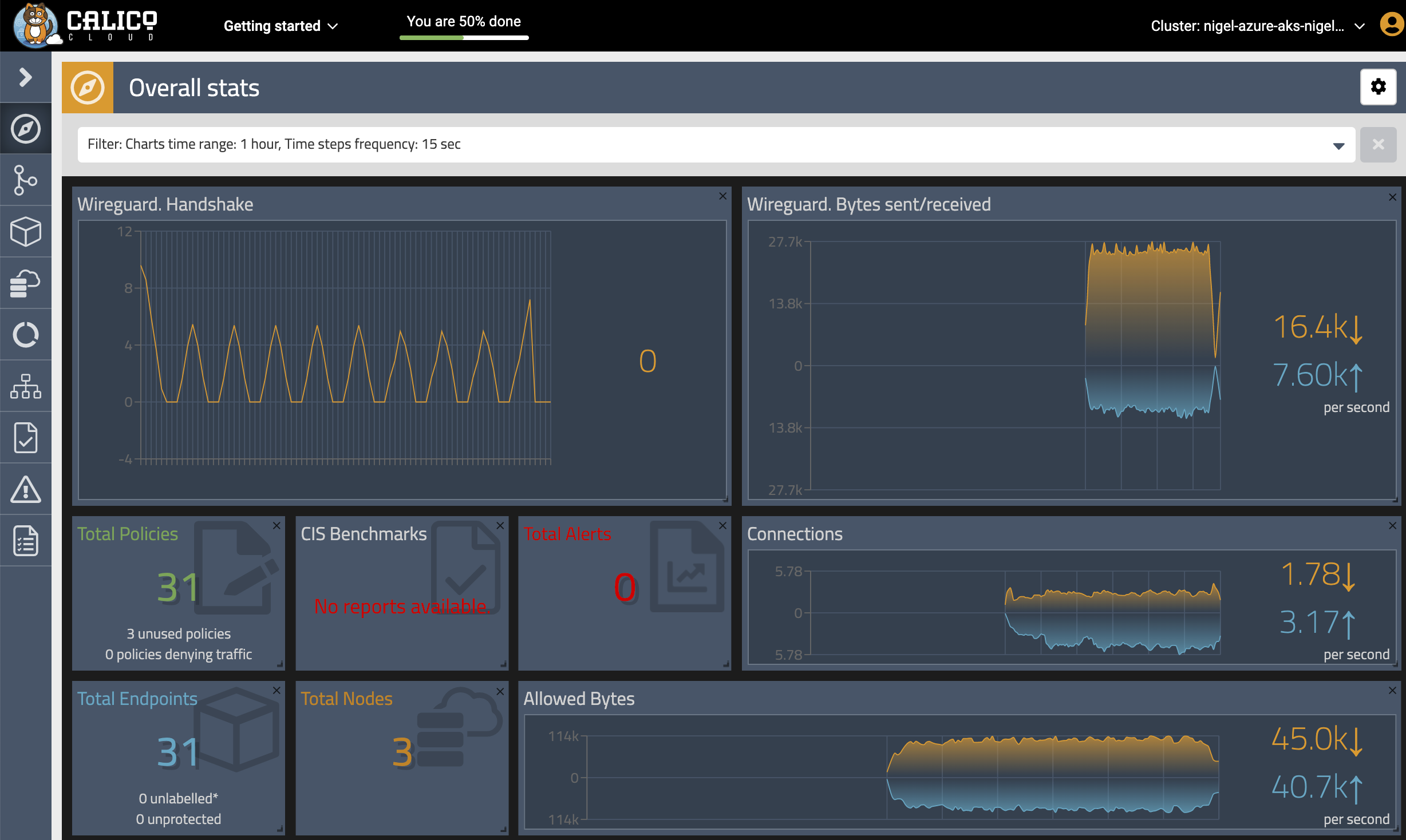This screenshot has height=840, width=1406.
Task: Click the 50% done progress bar
Action: point(464,37)
